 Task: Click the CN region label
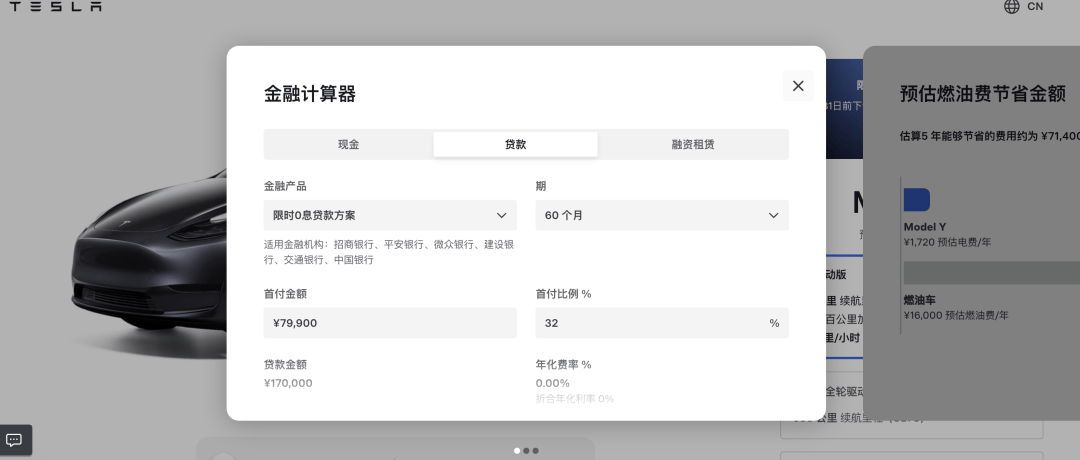(1035, 7)
